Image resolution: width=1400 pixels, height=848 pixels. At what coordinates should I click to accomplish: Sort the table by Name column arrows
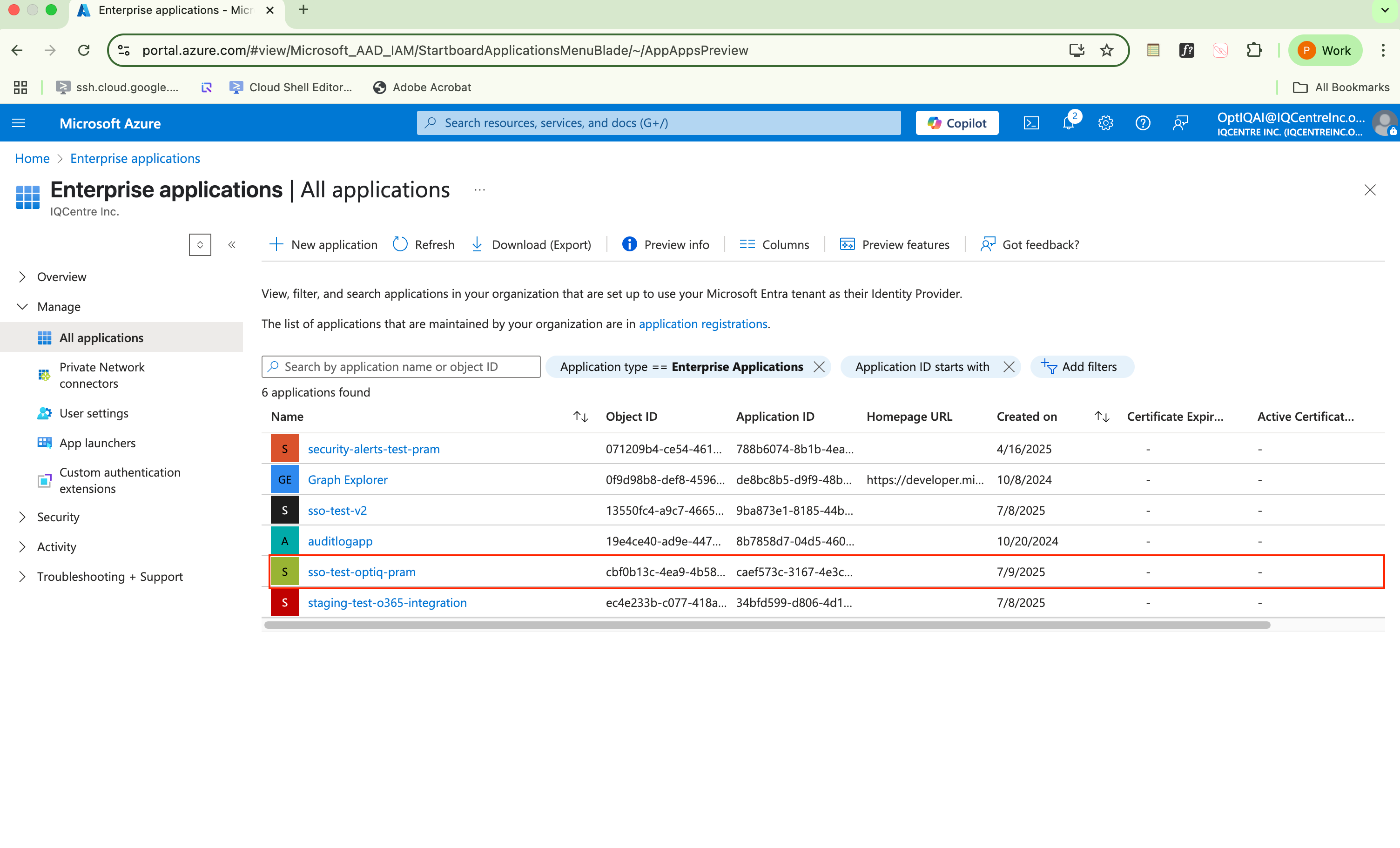(x=580, y=417)
